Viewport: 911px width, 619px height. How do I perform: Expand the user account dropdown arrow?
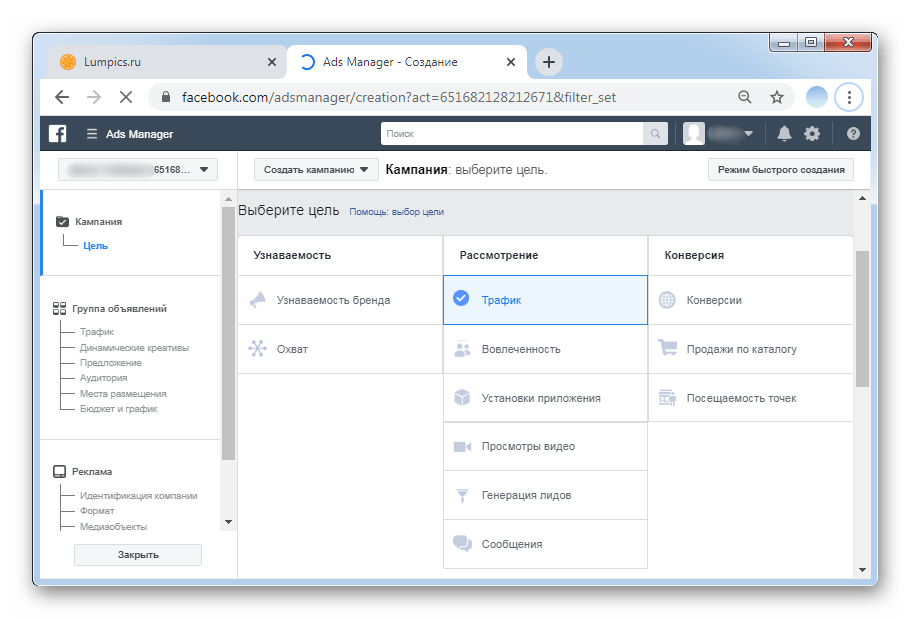748,134
